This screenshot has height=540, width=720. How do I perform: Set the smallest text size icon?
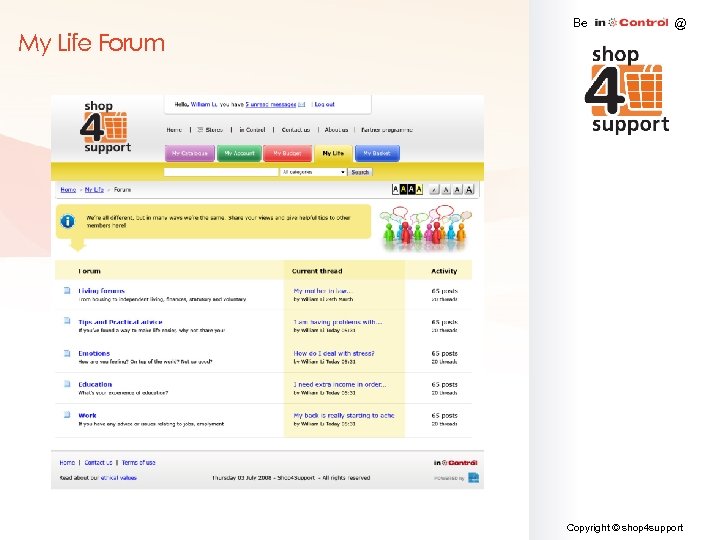click(434, 189)
